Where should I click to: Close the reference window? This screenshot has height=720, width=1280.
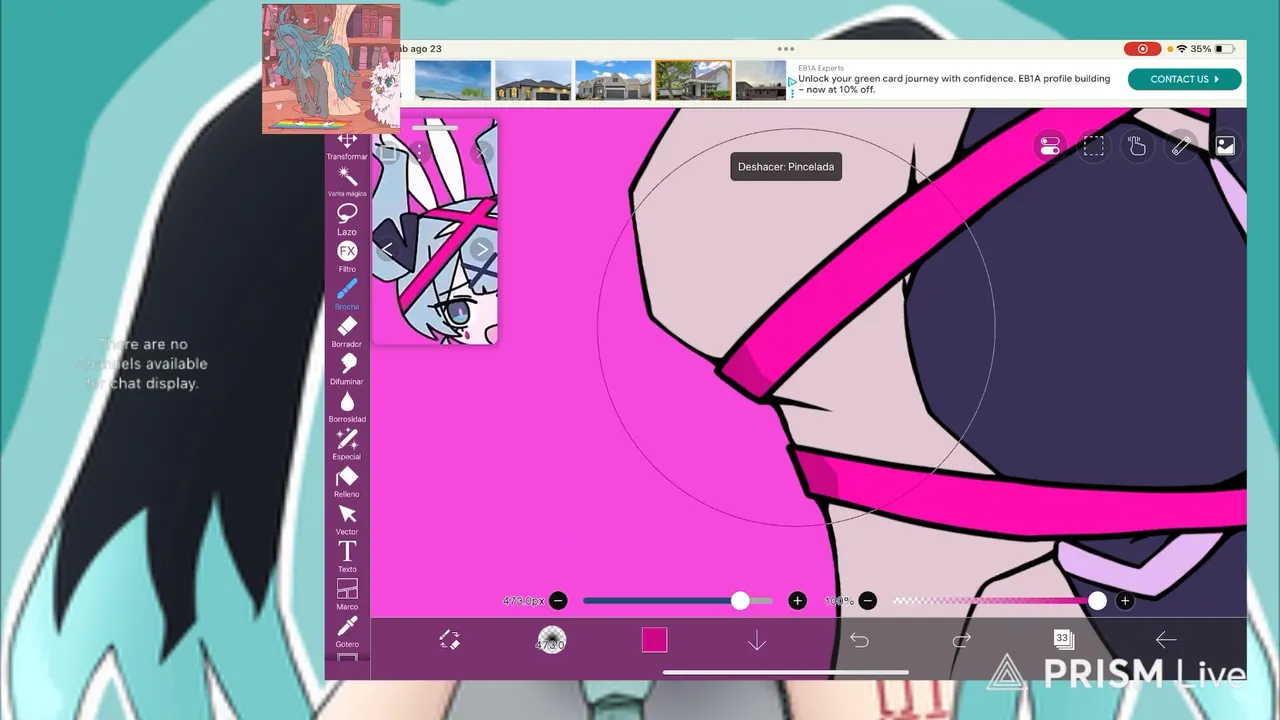point(482,152)
